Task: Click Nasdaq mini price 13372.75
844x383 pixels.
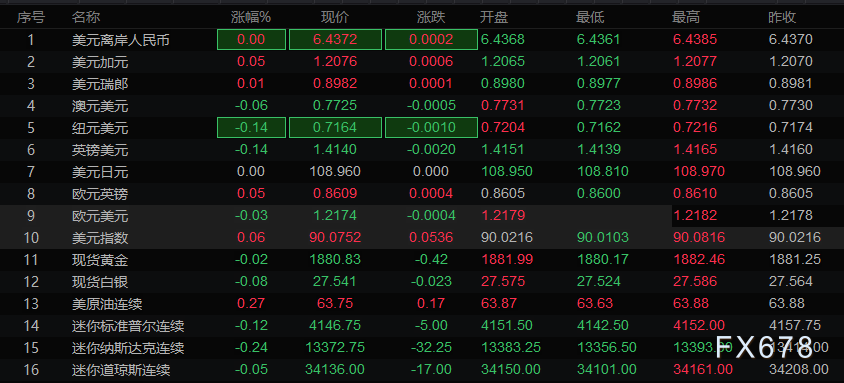Action: (335, 347)
